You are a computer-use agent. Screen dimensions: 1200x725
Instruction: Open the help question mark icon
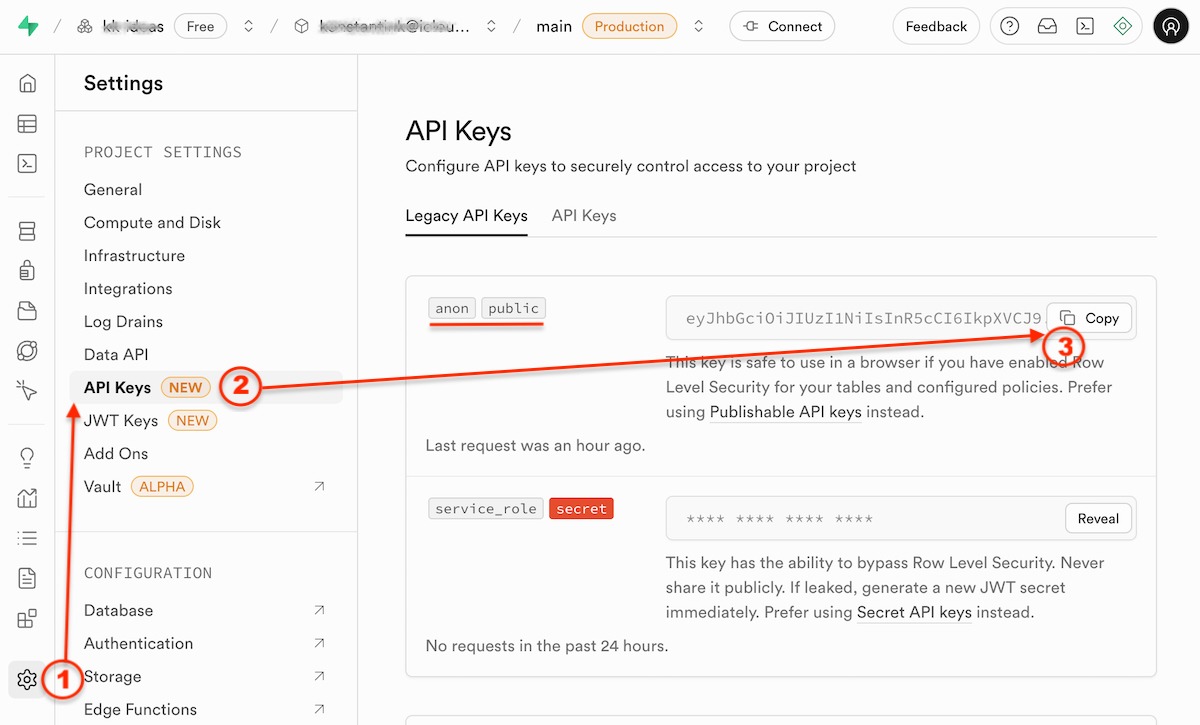(1010, 26)
